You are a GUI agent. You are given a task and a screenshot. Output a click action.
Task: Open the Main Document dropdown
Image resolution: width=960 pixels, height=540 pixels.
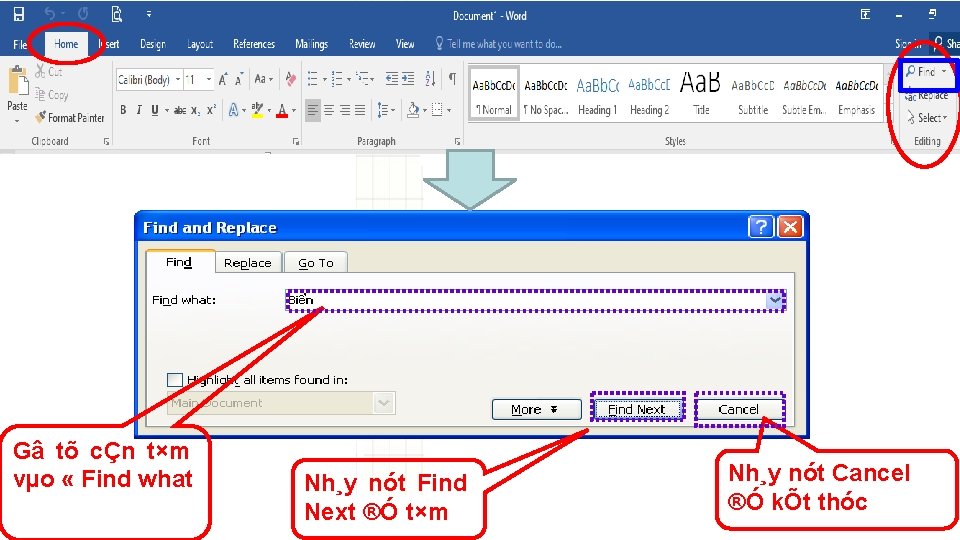[x=383, y=403]
